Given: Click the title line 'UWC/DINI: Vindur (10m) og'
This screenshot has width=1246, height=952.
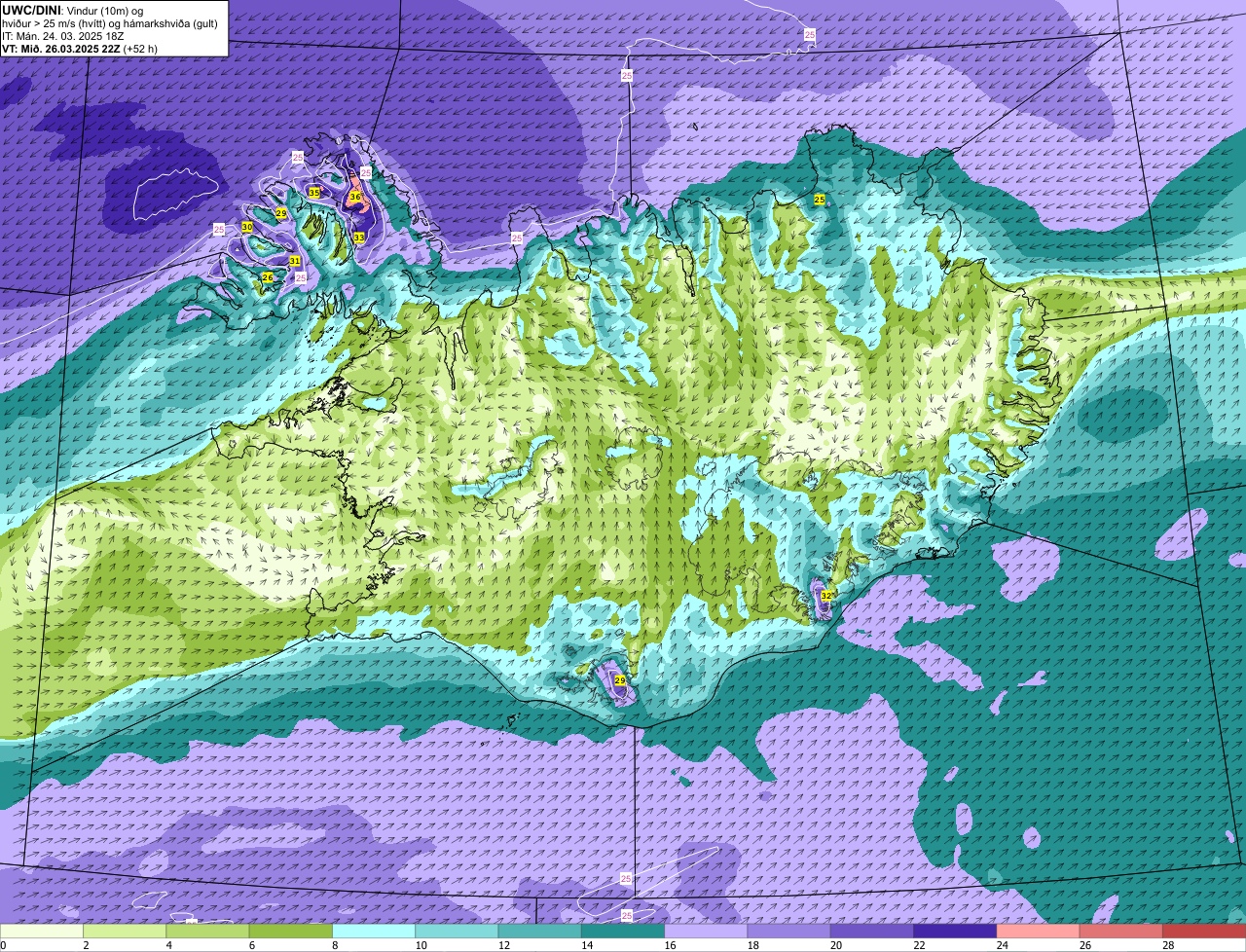Looking at the screenshot, I should (x=73, y=10).
